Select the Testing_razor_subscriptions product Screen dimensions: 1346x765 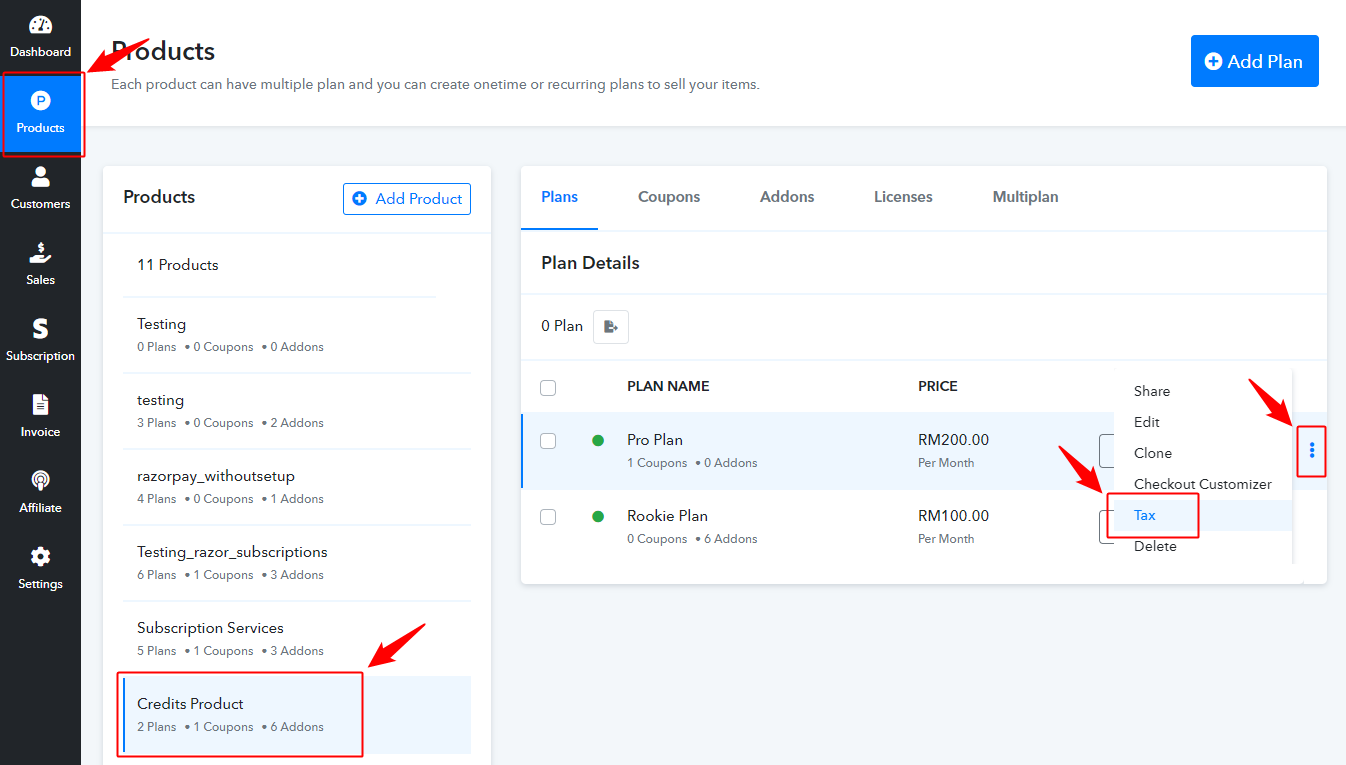297,563
